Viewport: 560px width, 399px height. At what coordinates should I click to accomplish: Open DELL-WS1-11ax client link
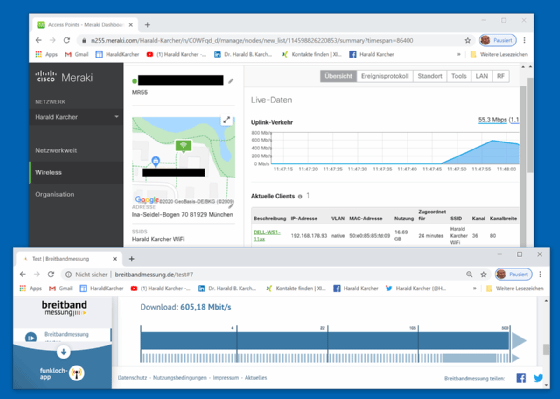[267, 235]
